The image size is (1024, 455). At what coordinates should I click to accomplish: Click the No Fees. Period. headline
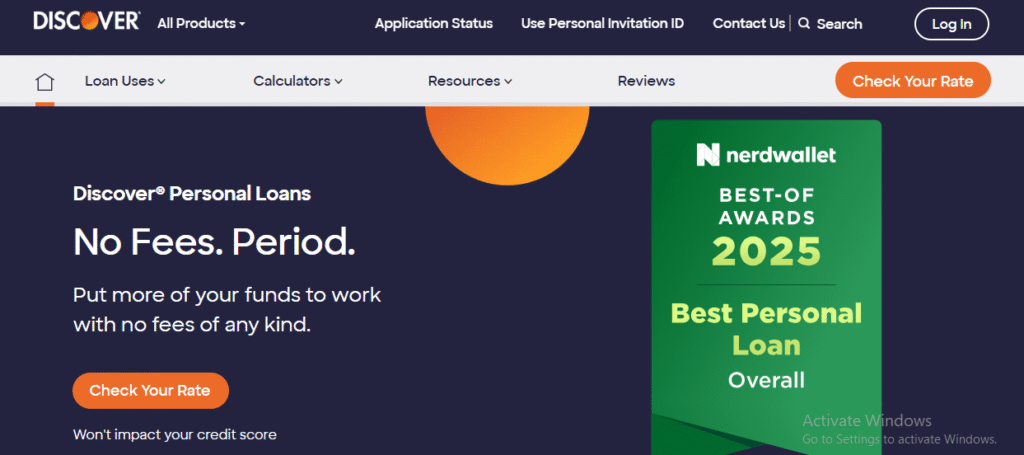pos(214,241)
